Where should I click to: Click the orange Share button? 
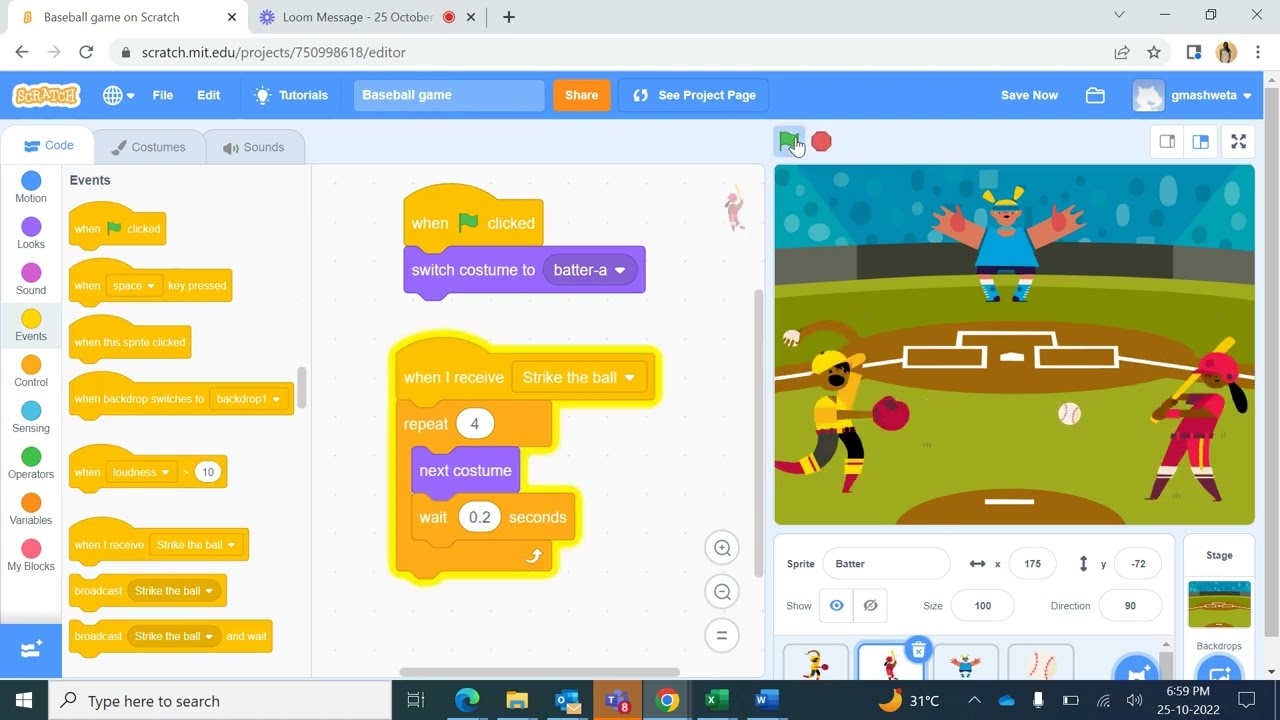581,95
